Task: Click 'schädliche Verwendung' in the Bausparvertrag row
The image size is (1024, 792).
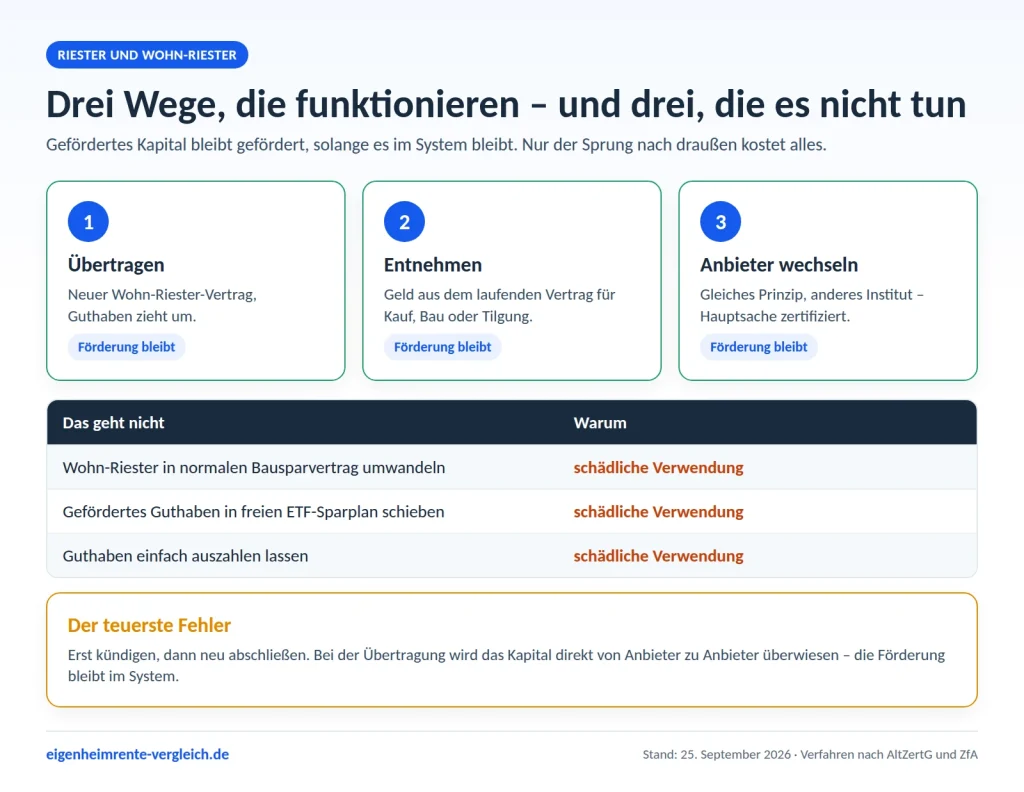Action: (x=658, y=467)
